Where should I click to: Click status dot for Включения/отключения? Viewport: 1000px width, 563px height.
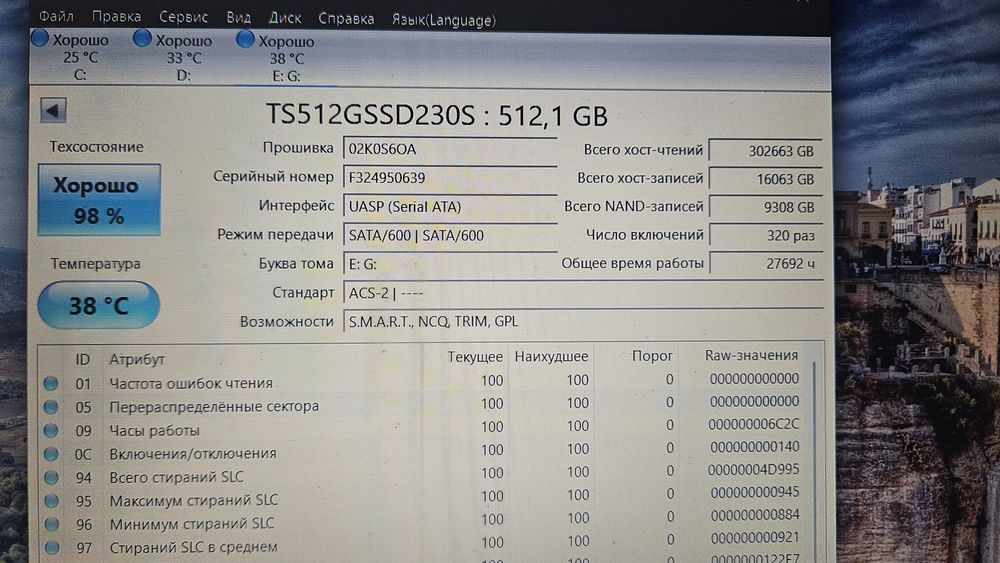click(x=51, y=454)
